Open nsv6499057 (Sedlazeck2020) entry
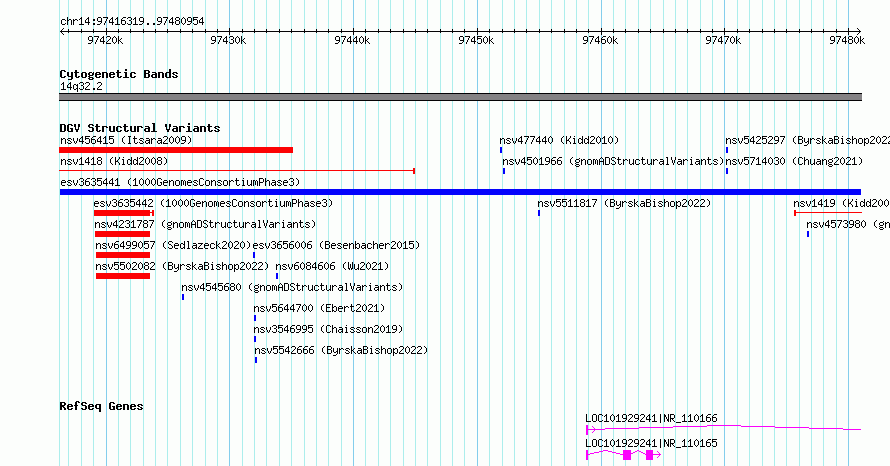This screenshot has height=466, width=890. click(x=173, y=245)
